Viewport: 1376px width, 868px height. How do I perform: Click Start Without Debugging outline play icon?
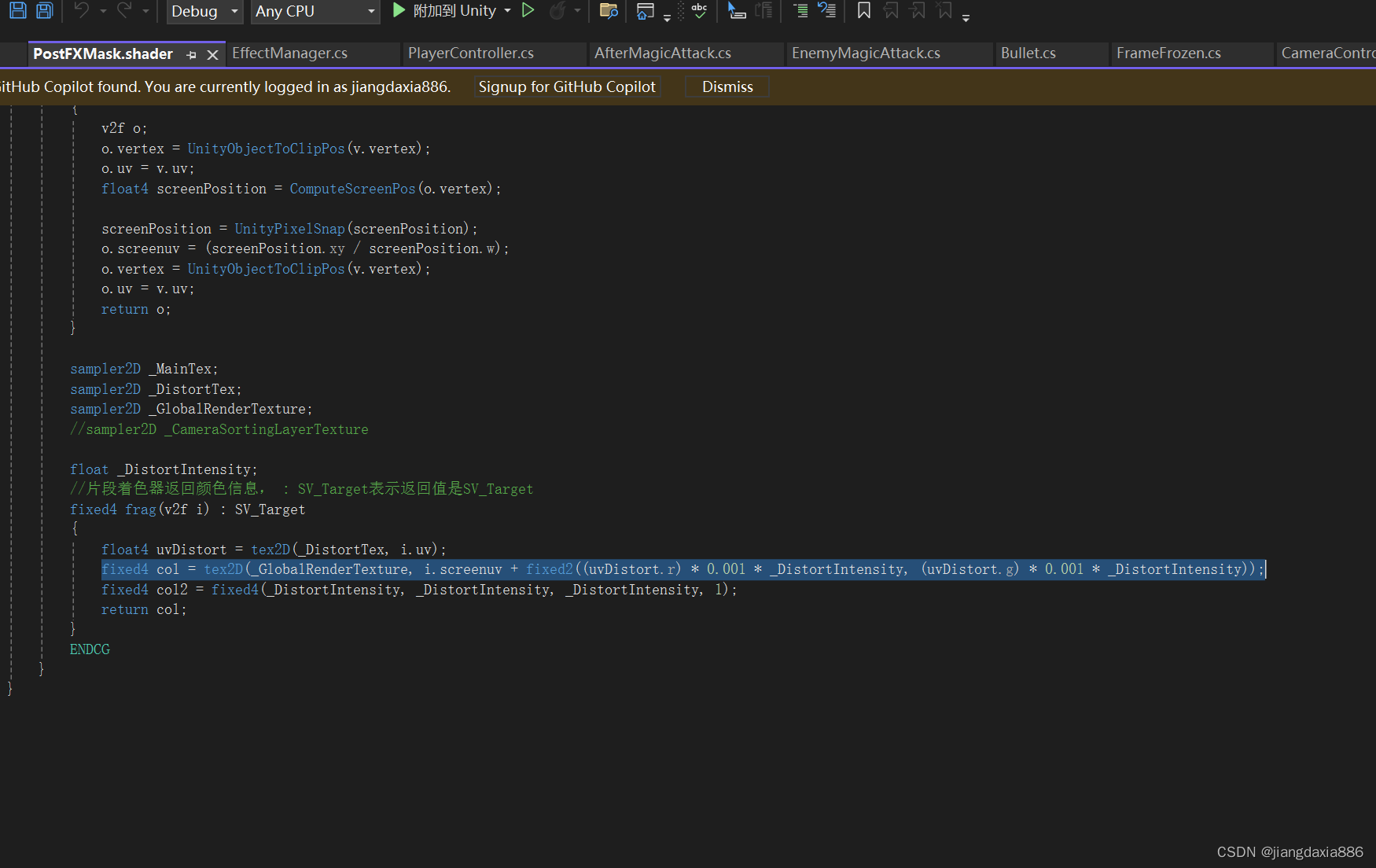pos(528,10)
